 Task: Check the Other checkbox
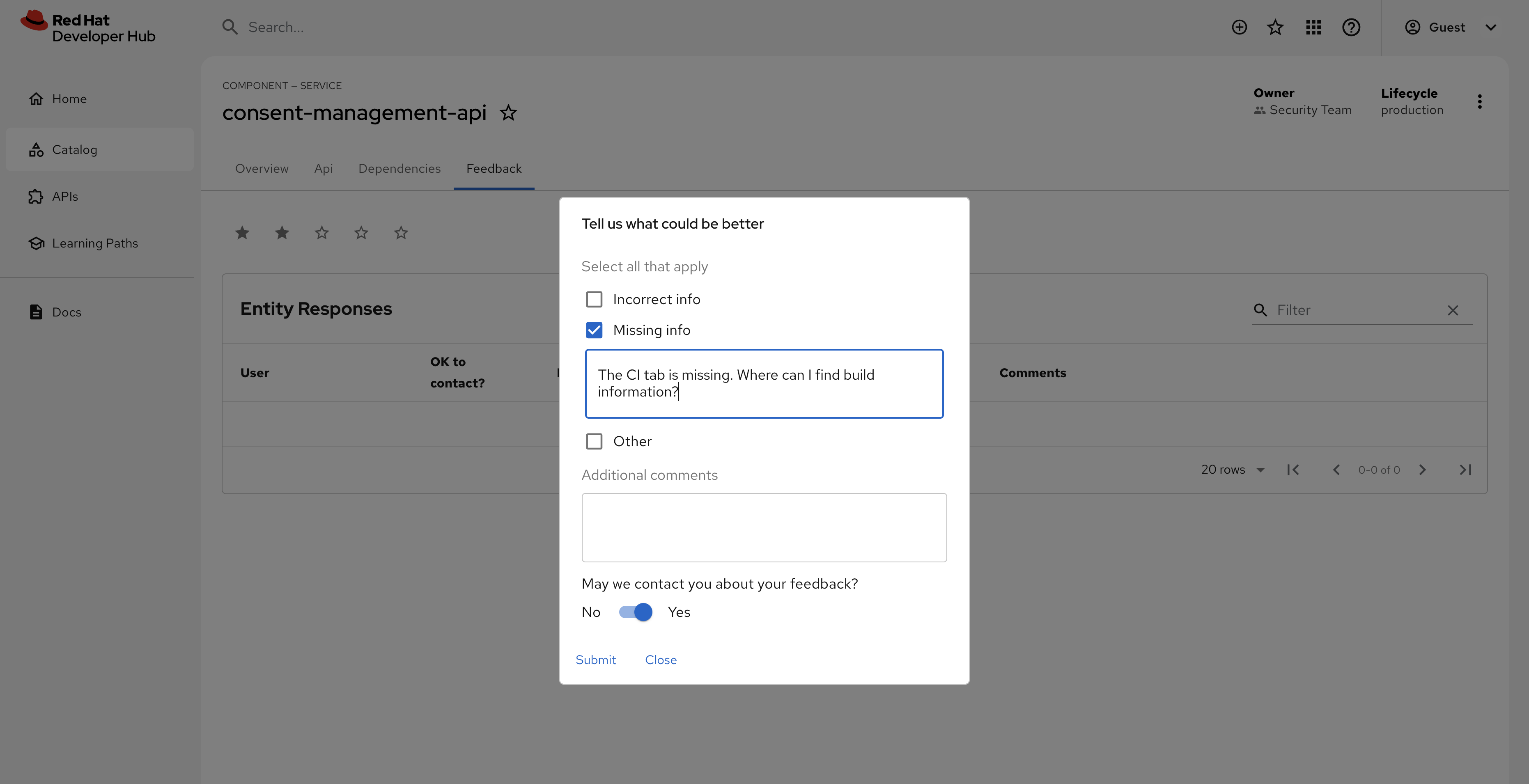[594, 441]
